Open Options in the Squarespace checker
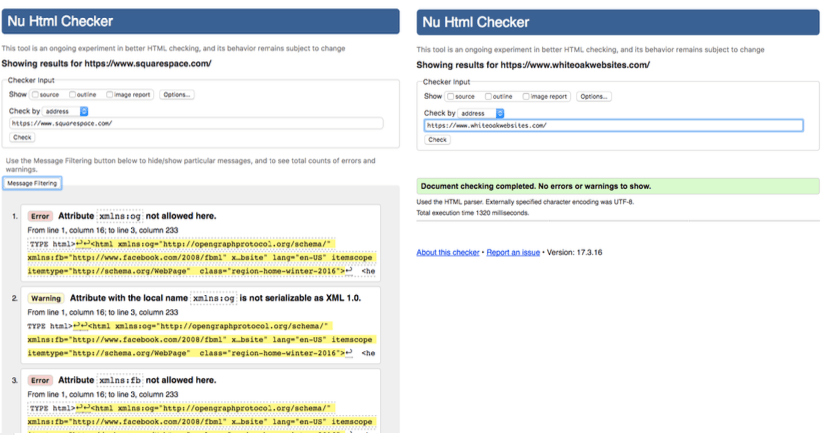The image size is (826, 435). (176, 95)
